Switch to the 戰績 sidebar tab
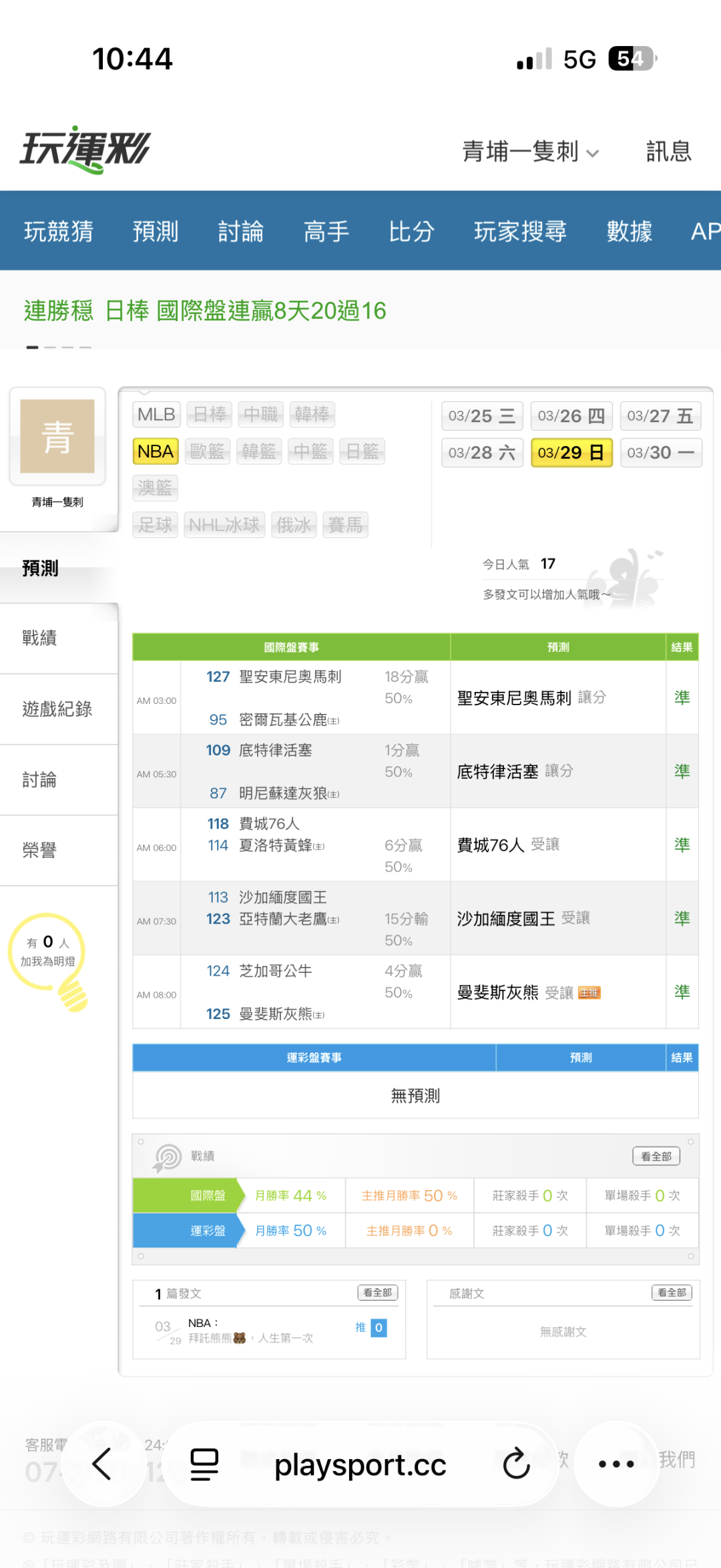 pyautogui.click(x=40, y=638)
